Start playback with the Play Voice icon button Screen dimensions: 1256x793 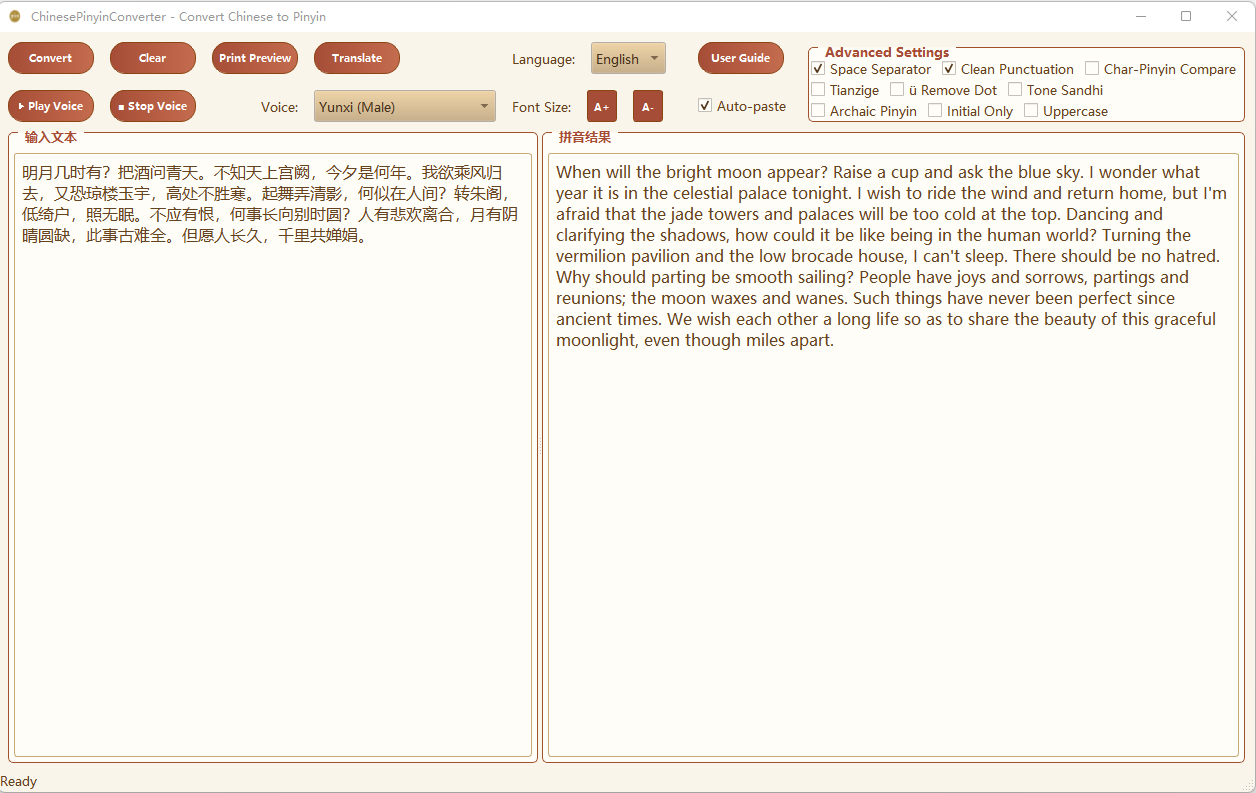coord(50,105)
